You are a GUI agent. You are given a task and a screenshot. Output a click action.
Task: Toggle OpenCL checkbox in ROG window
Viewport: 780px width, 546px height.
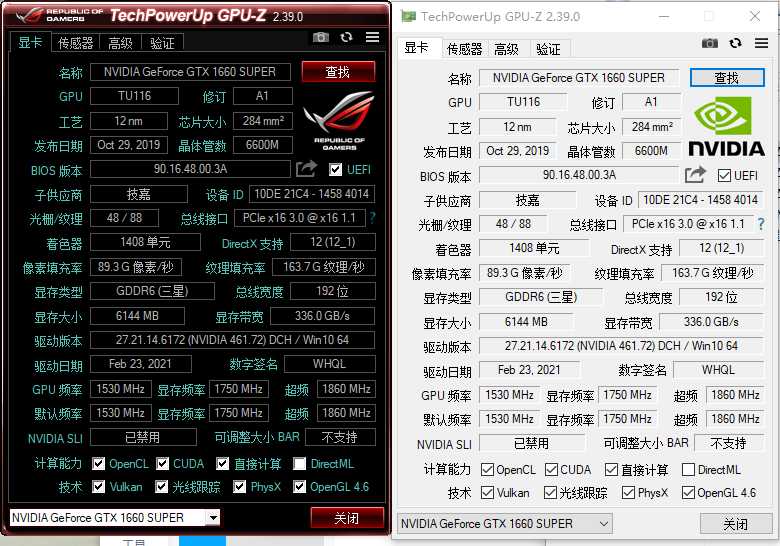click(98, 463)
